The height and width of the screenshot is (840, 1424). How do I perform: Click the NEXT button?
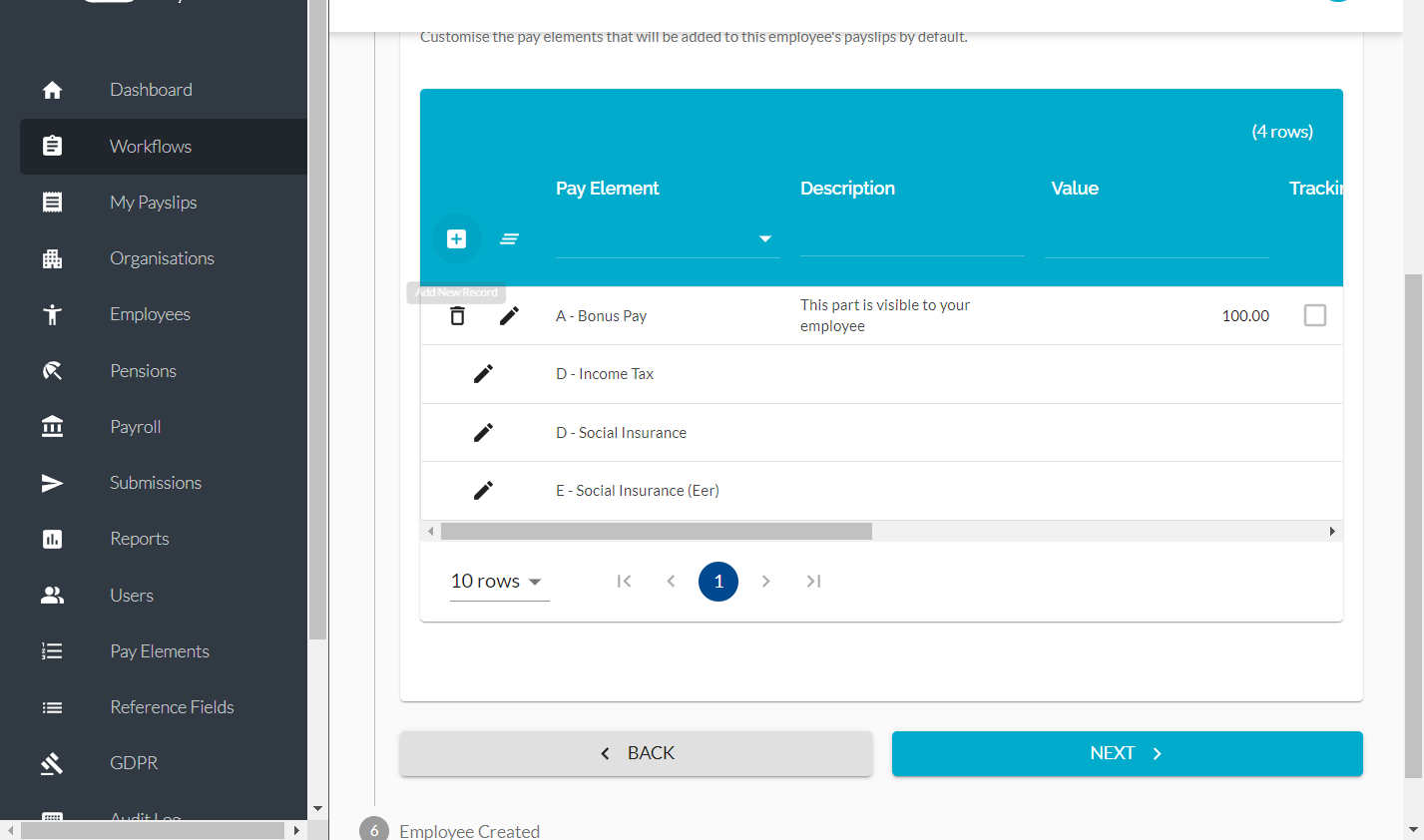point(1128,753)
